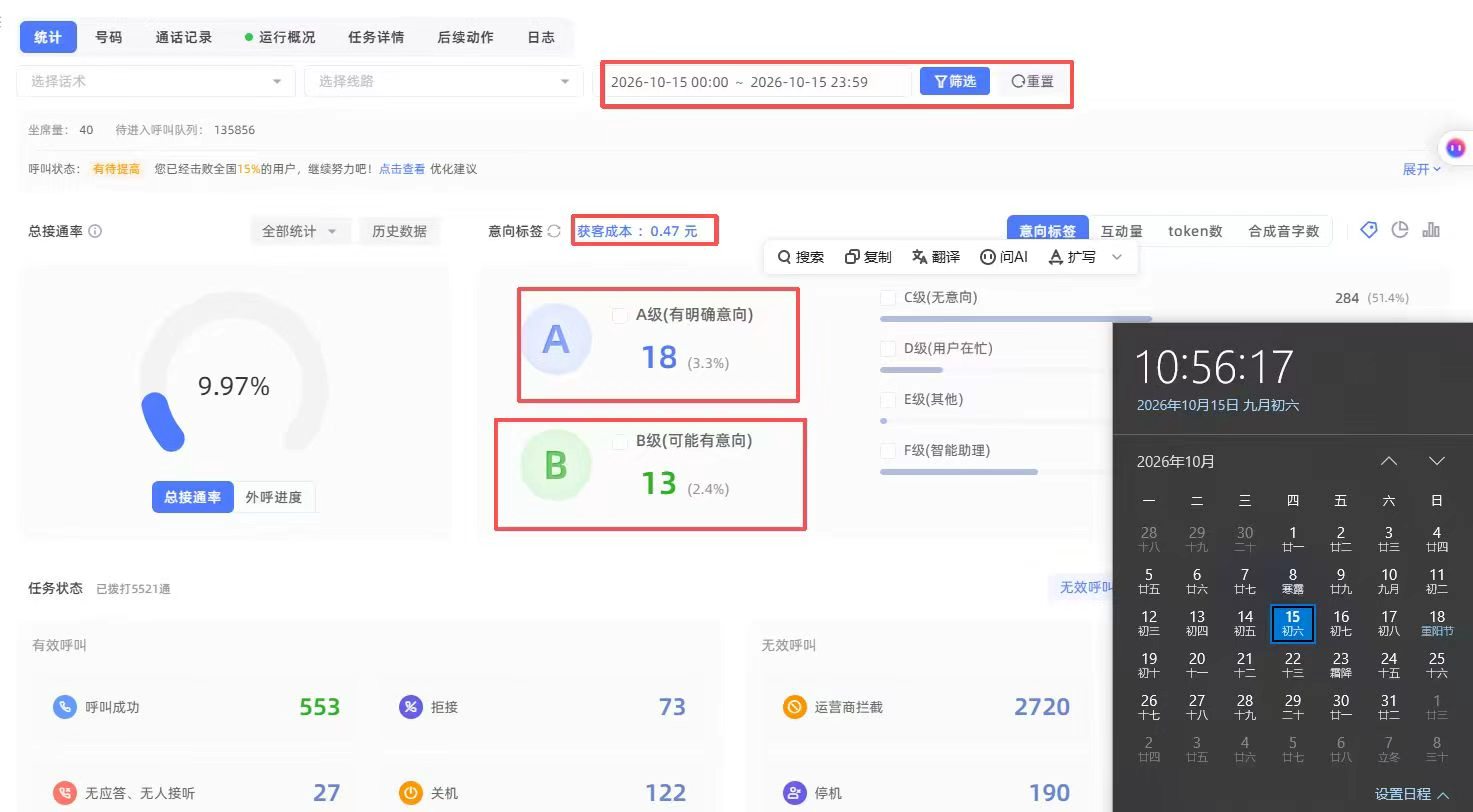Click the 呼叫成功 phone icon
Image resolution: width=1473 pixels, height=812 pixels.
65,707
